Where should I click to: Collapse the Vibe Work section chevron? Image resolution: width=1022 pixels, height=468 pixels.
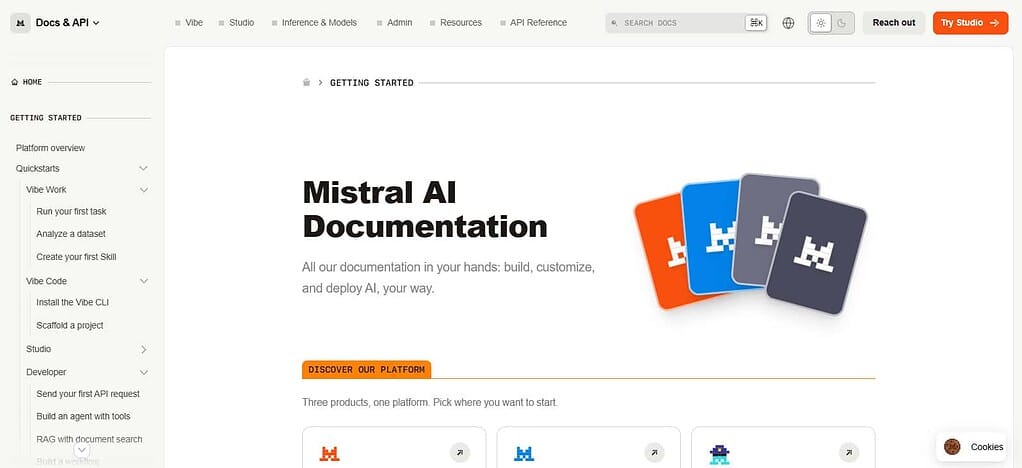pyautogui.click(x=144, y=190)
